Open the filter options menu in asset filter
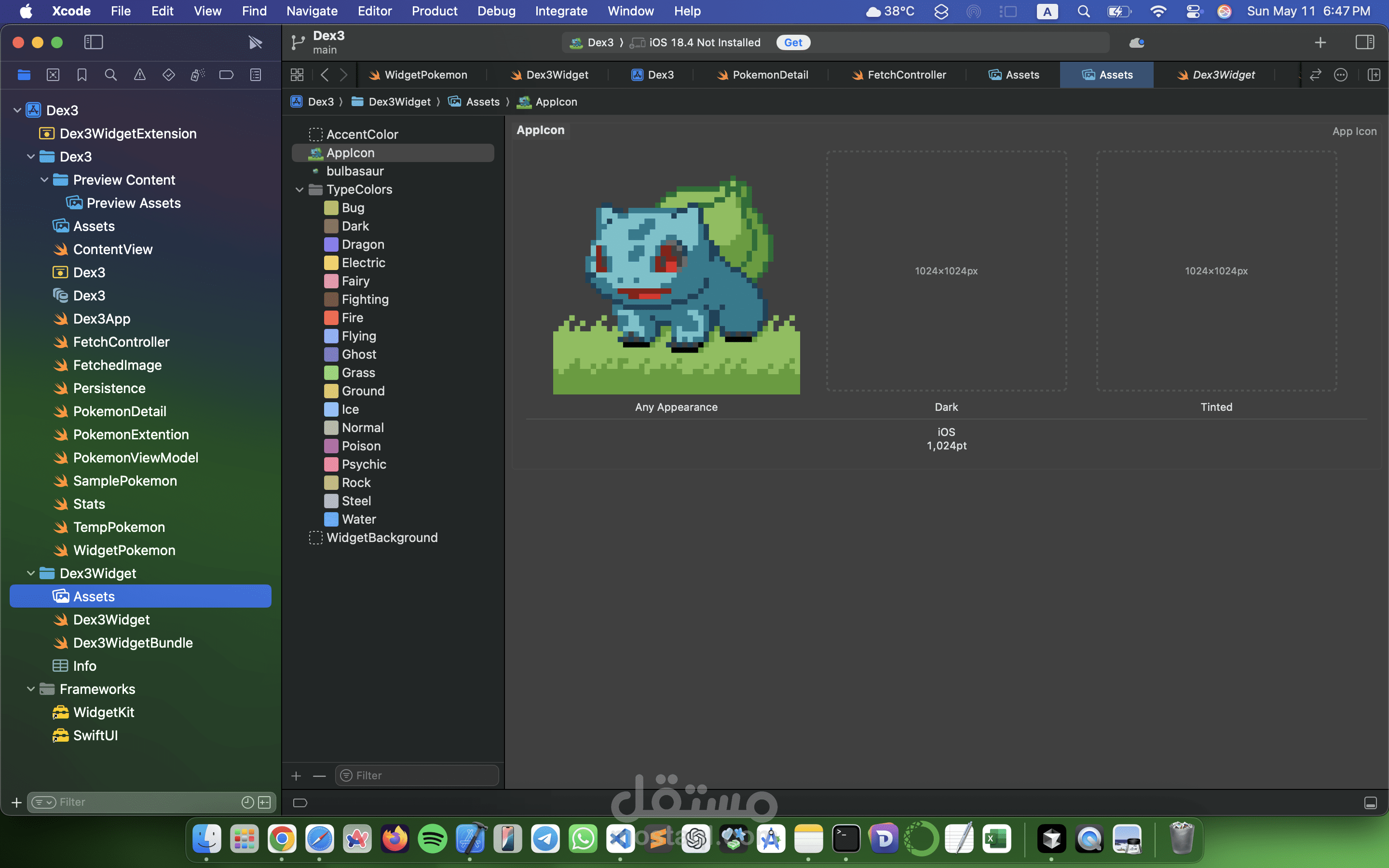This screenshot has width=1389, height=868. coord(346,775)
